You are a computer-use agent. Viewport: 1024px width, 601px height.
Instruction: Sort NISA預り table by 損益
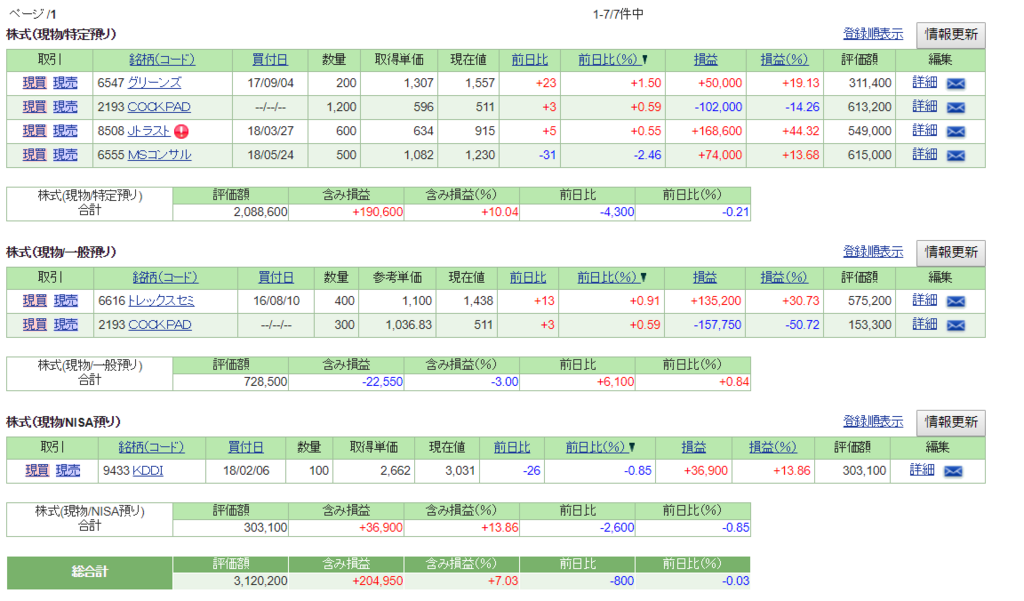coord(694,447)
